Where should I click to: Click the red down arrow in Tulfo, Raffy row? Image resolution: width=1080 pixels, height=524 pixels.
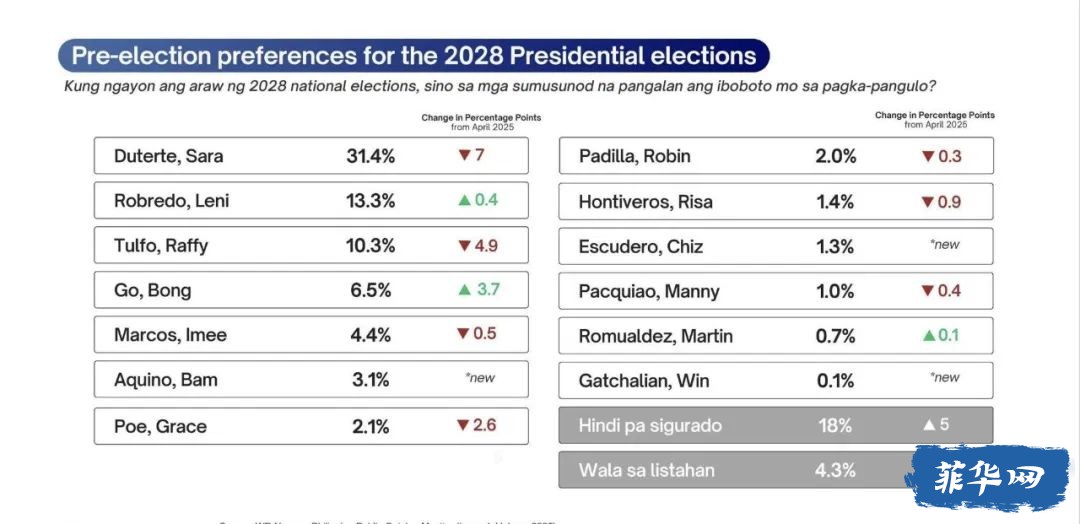pyautogui.click(x=463, y=245)
